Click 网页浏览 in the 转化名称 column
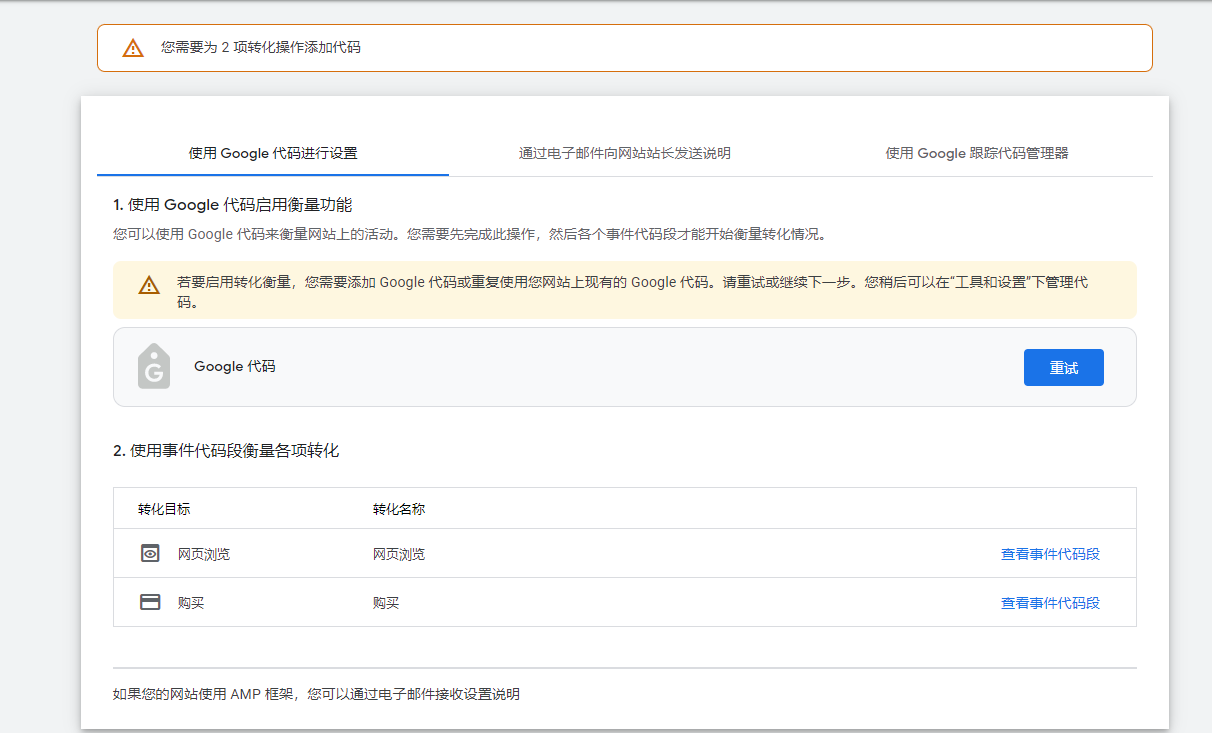This screenshot has width=1212, height=733. tap(399, 554)
